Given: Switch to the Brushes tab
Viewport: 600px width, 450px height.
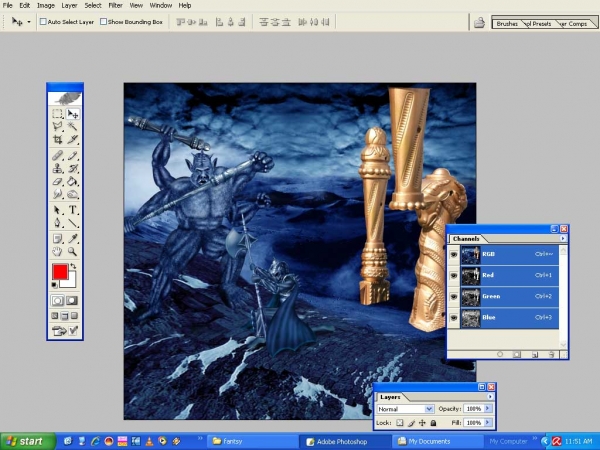Looking at the screenshot, I should tap(507, 24).
